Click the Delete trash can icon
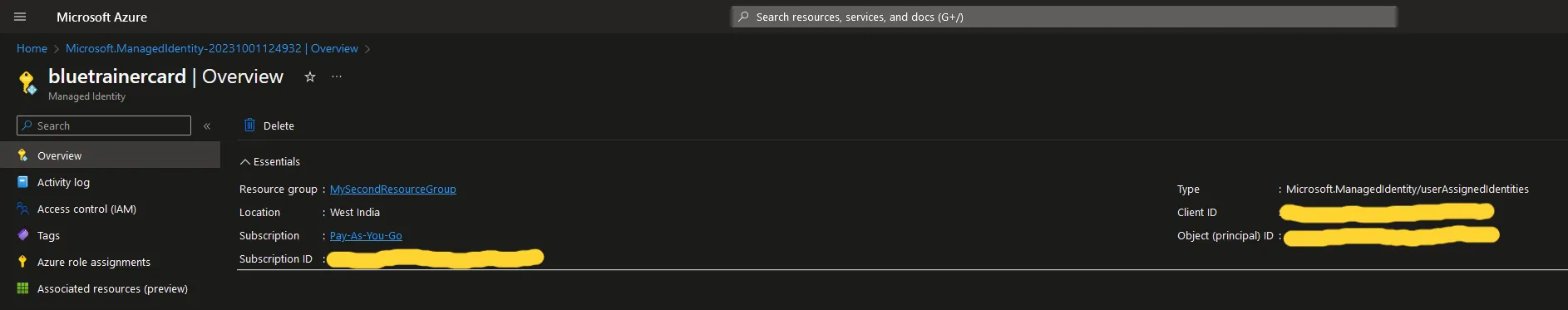The height and width of the screenshot is (310, 1568). point(249,125)
